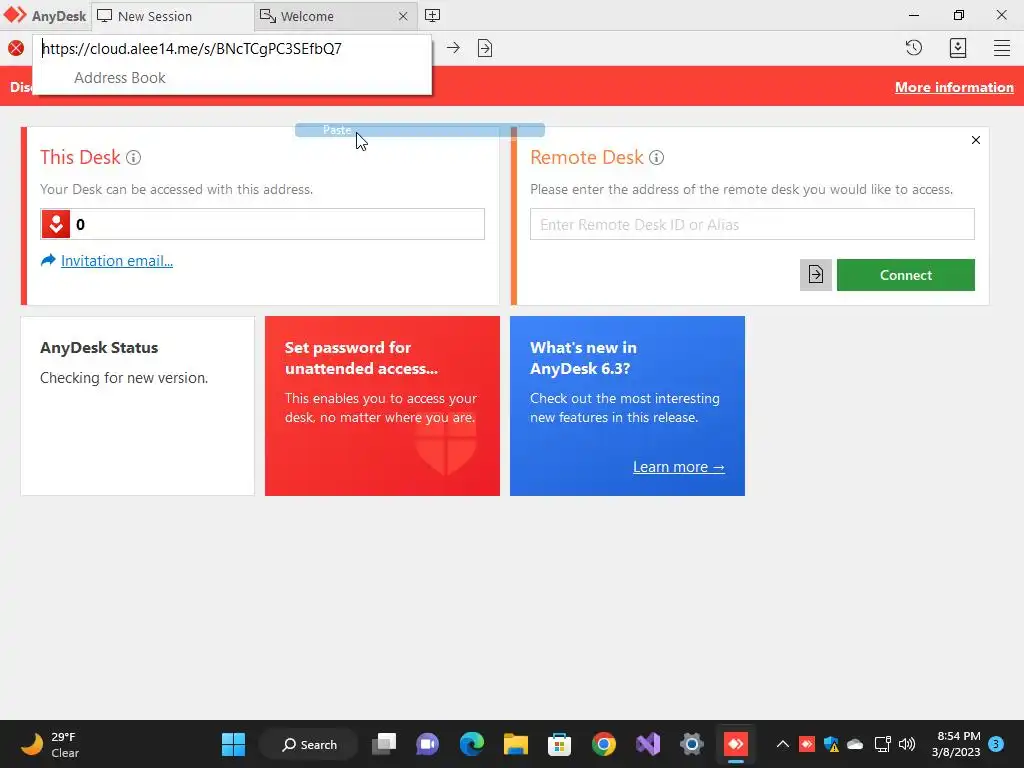Open Task View from the taskbar
Screen dimensions: 1024x768
pyautogui.click(x=384, y=744)
